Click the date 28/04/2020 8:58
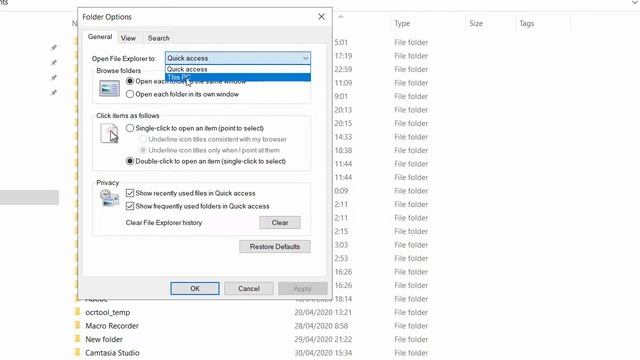Image resolution: width=640 pixels, height=360 pixels. [321, 326]
